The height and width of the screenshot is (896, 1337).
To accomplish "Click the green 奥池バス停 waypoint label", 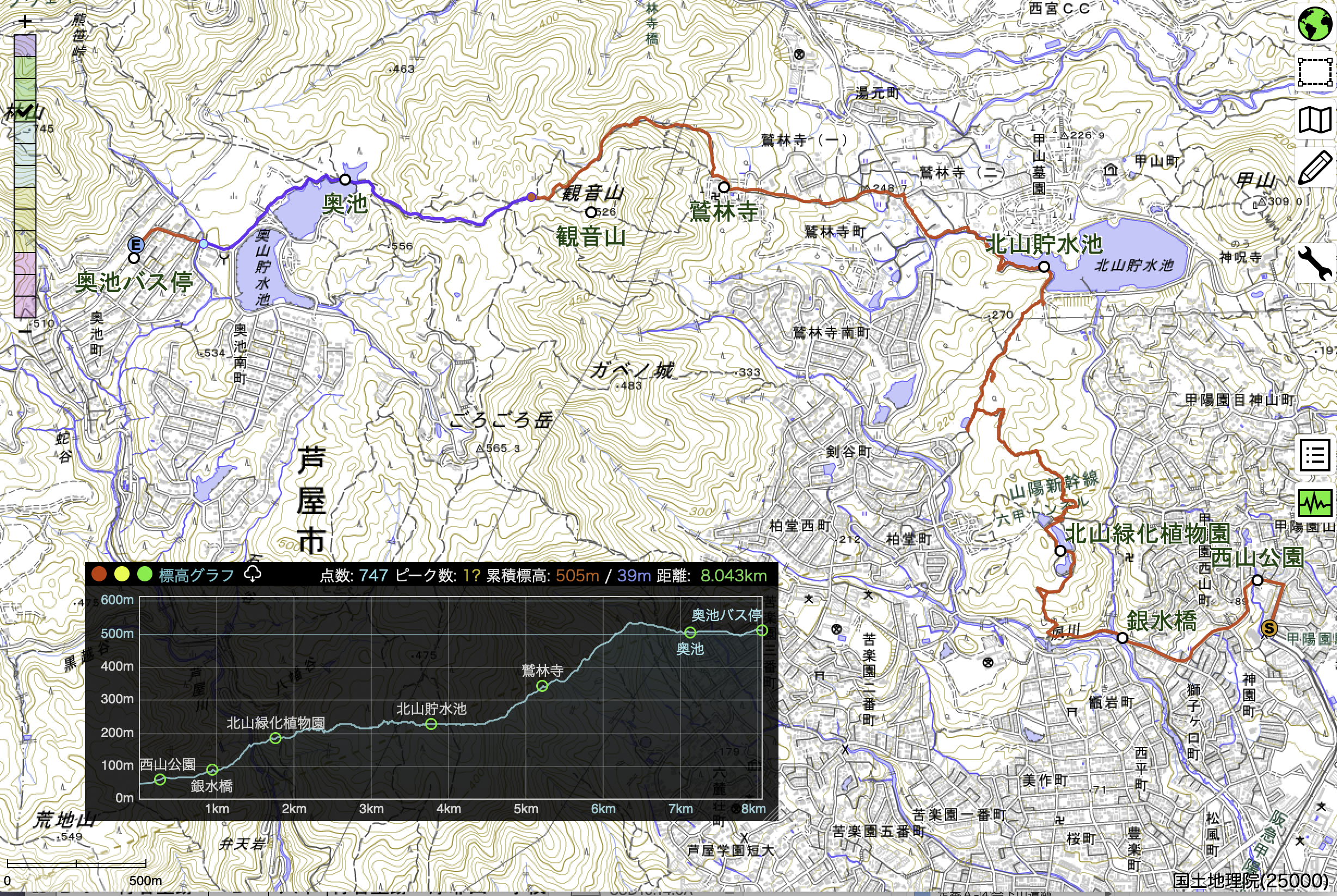I will (x=134, y=283).
